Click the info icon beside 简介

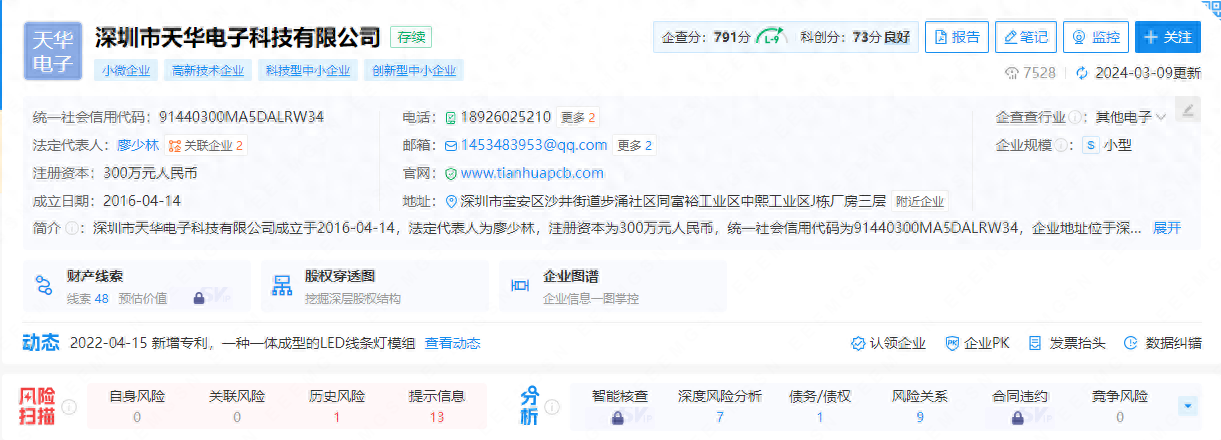click(72, 228)
